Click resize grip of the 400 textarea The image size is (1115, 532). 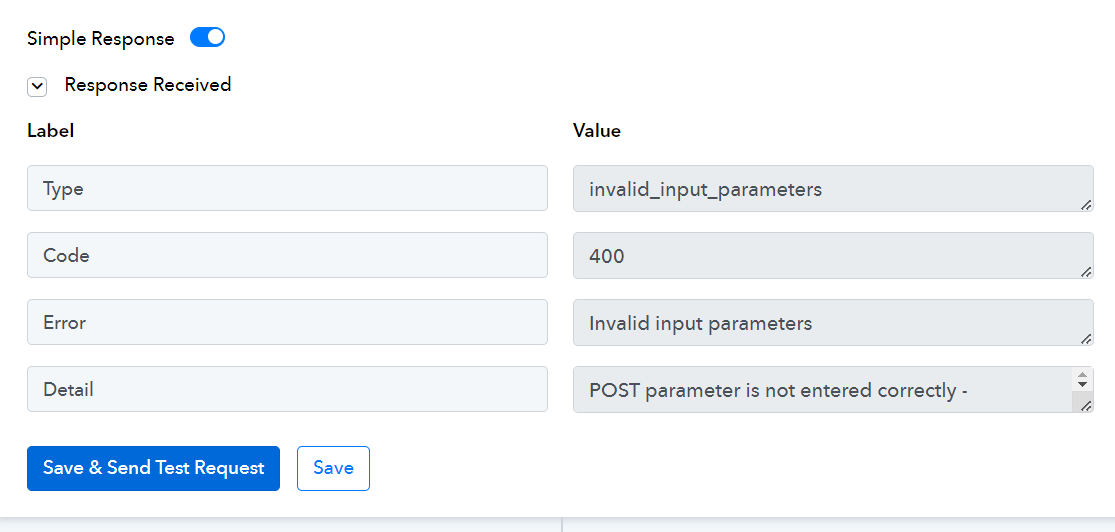click(x=1086, y=272)
